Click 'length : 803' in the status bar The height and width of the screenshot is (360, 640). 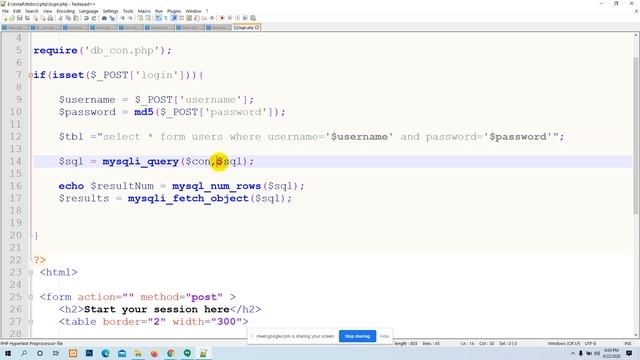click(405, 344)
